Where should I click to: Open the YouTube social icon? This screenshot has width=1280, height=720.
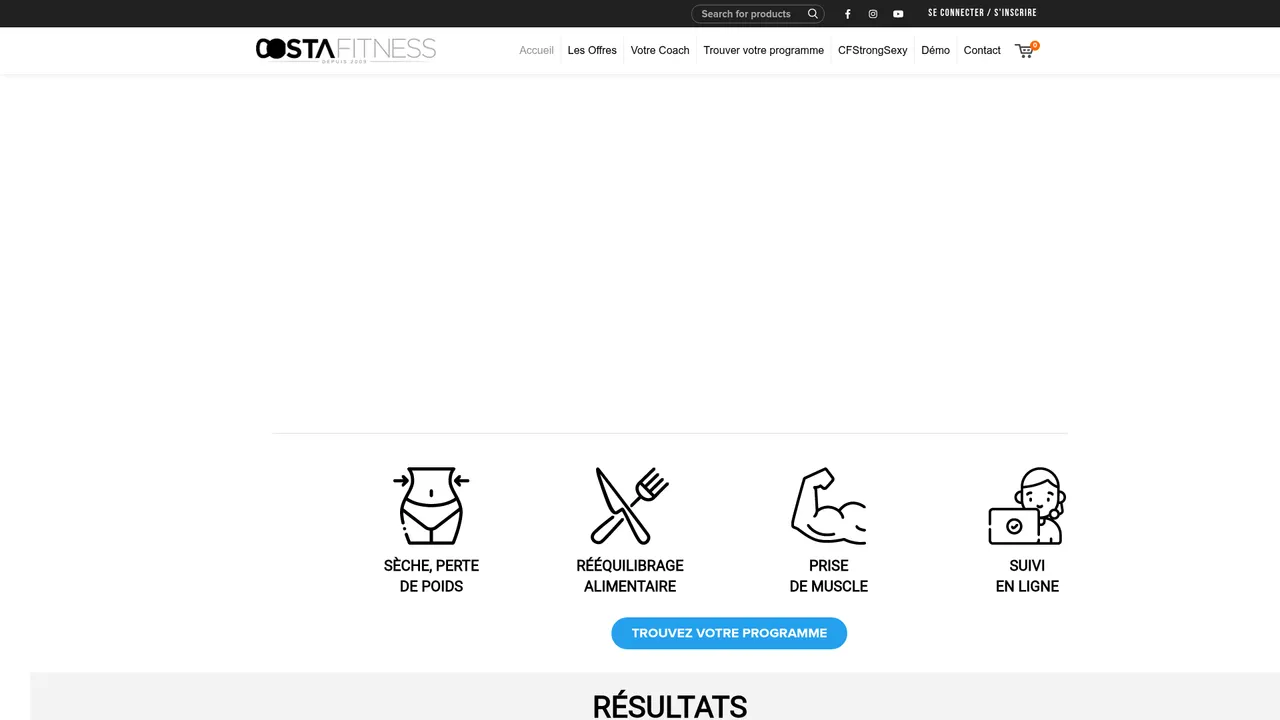click(898, 14)
